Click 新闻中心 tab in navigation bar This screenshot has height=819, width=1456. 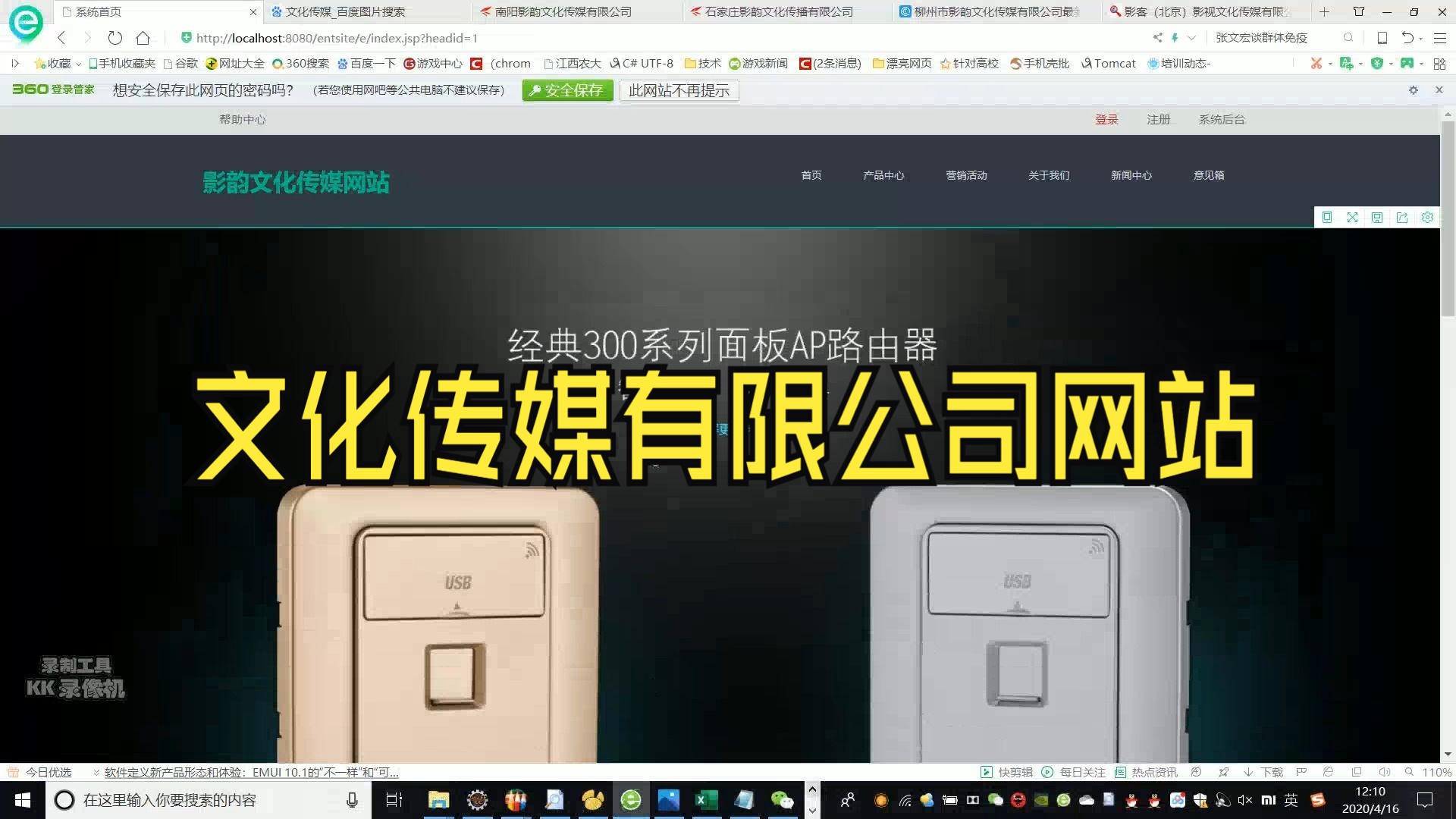(x=1131, y=175)
